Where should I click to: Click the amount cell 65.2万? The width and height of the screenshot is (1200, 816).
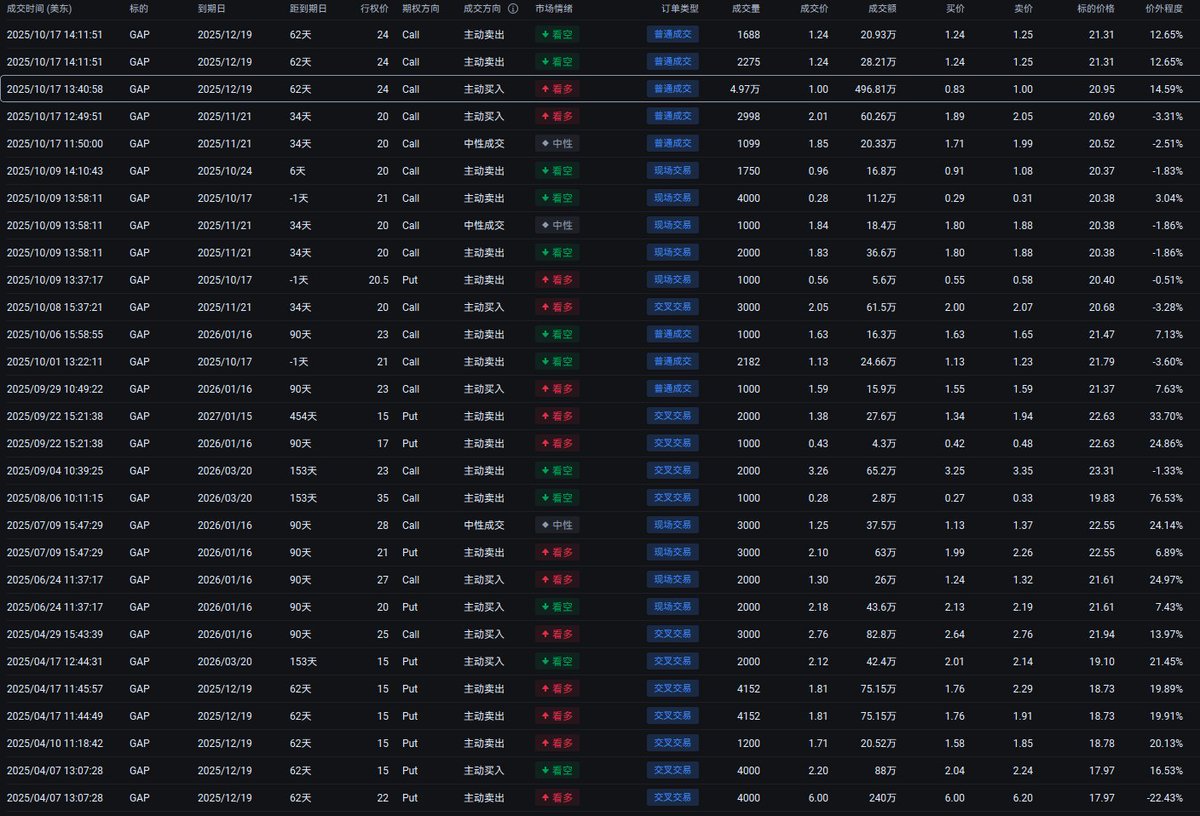click(x=881, y=470)
